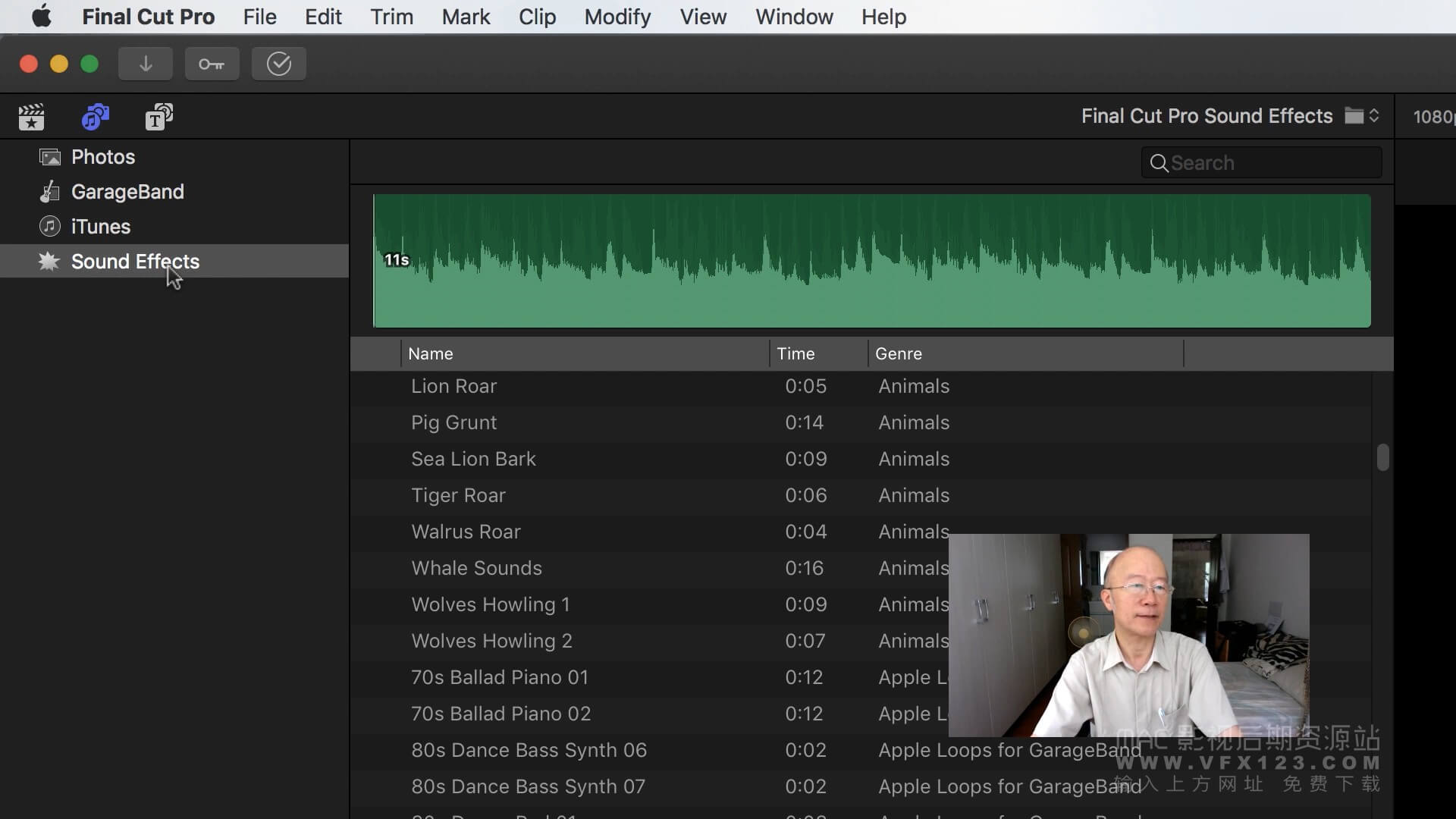Viewport: 1456px width, 819px height.
Task: Click in the Search field
Action: click(x=1261, y=163)
